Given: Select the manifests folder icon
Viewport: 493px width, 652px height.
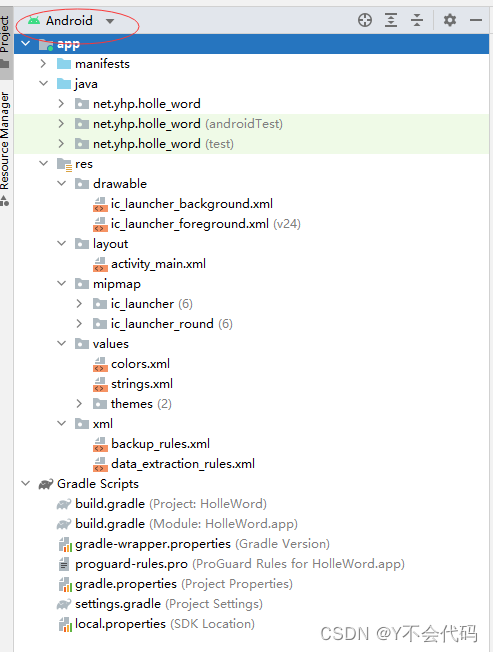Looking at the screenshot, I should point(64,64).
